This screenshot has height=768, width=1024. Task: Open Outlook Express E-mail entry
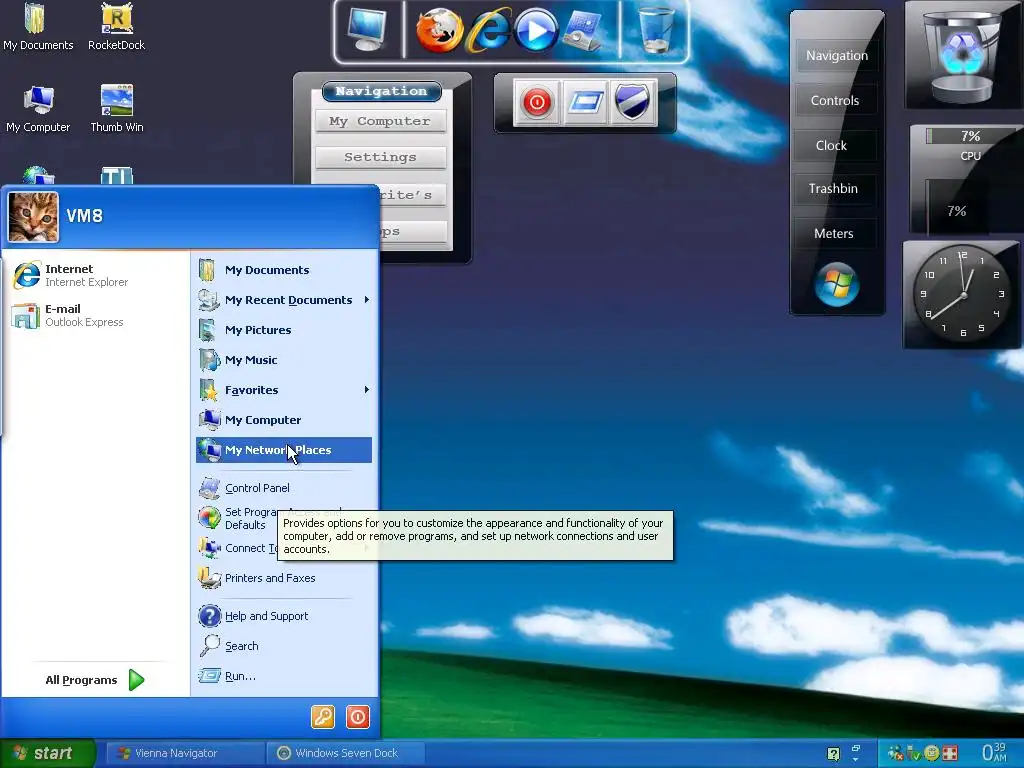coord(95,315)
